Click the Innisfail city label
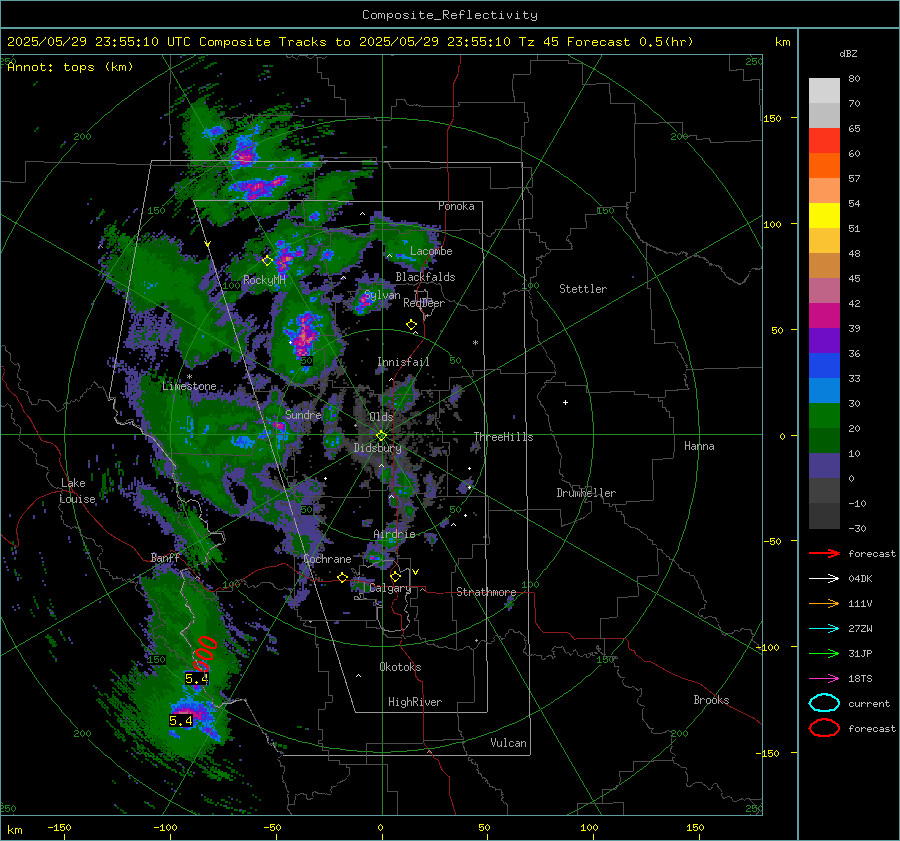The height and width of the screenshot is (841, 900). pyautogui.click(x=403, y=362)
